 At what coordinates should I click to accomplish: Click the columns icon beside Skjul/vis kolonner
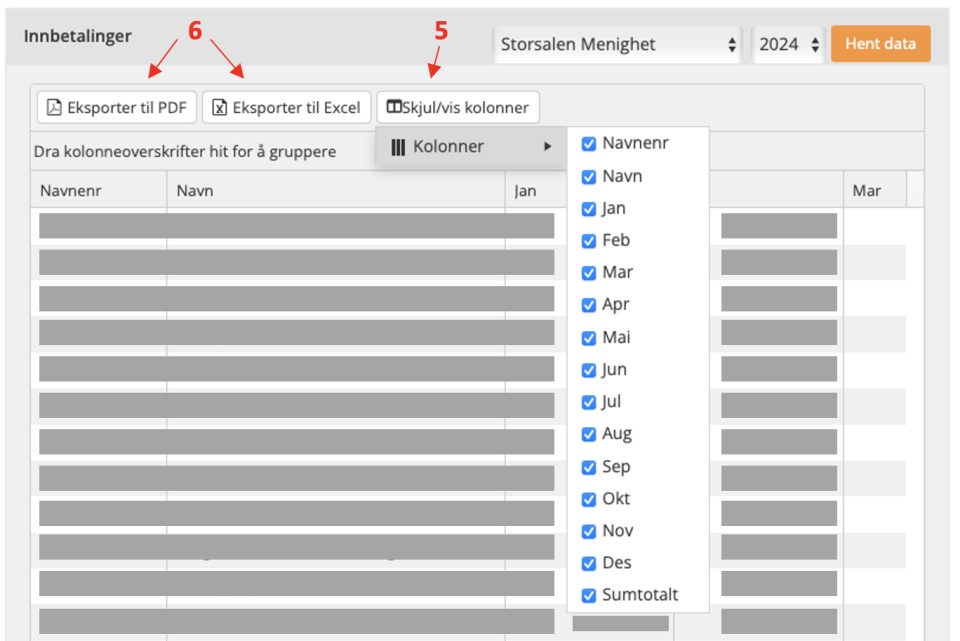394,107
